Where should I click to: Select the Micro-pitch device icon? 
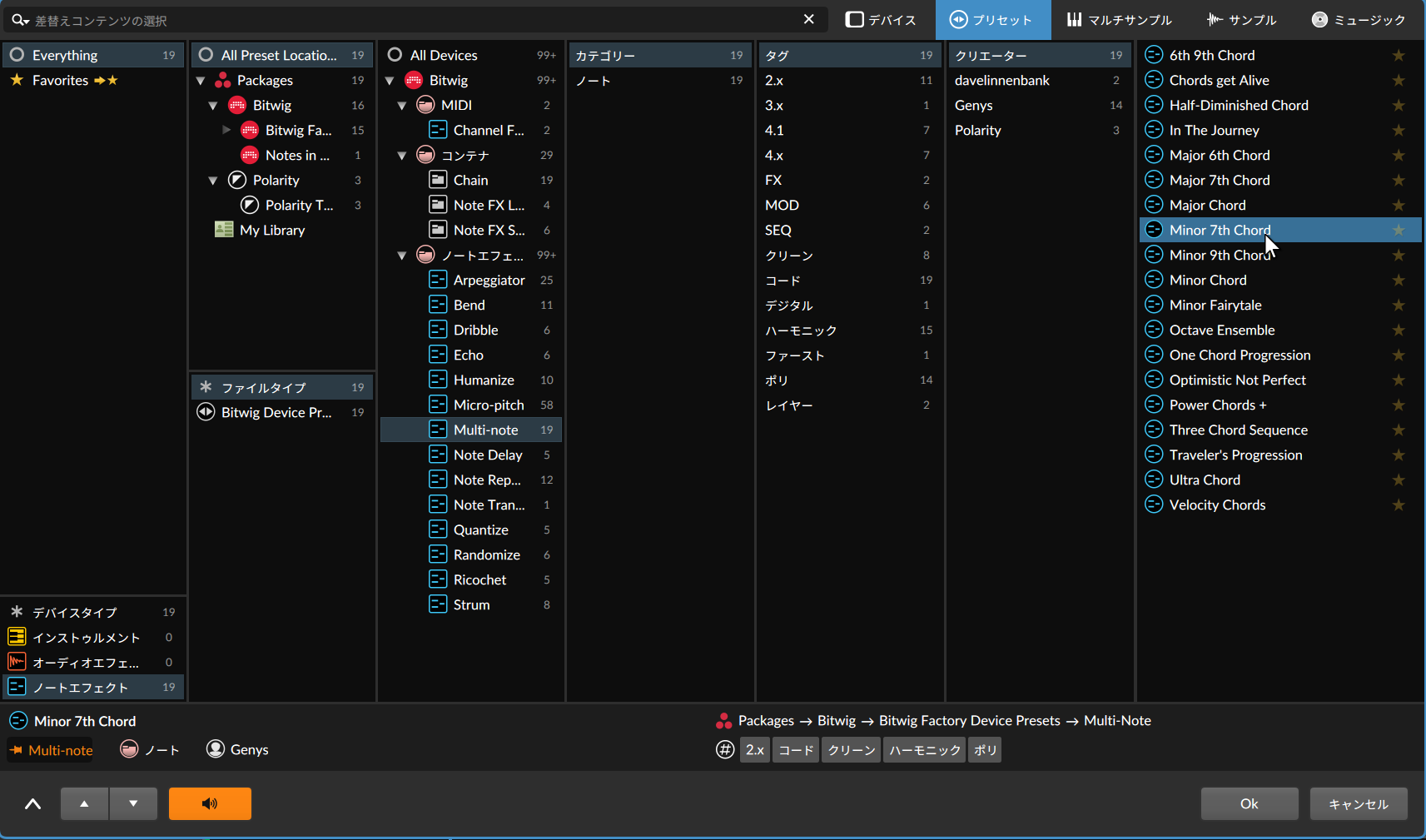pyautogui.click(x=438, y=405)
